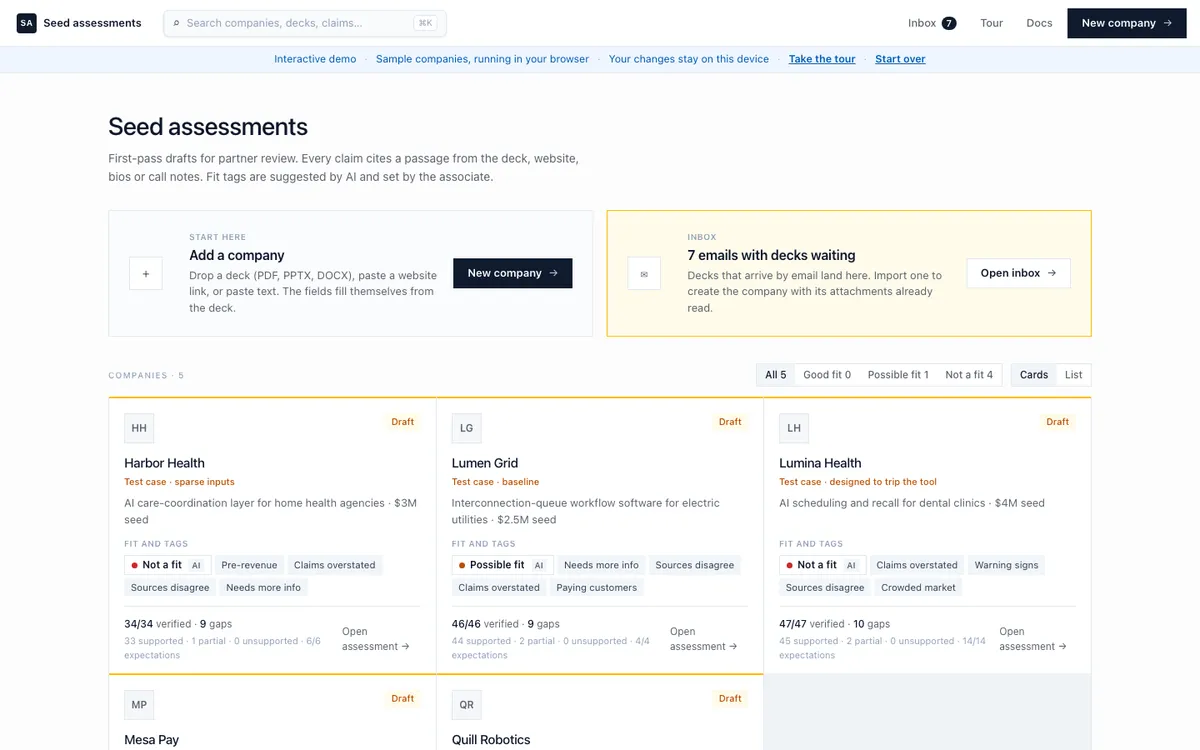This screenshot has width=1200, height=750.
Task: Click Harbor Health's Pre-revenue tag
Action: (249, 565)
